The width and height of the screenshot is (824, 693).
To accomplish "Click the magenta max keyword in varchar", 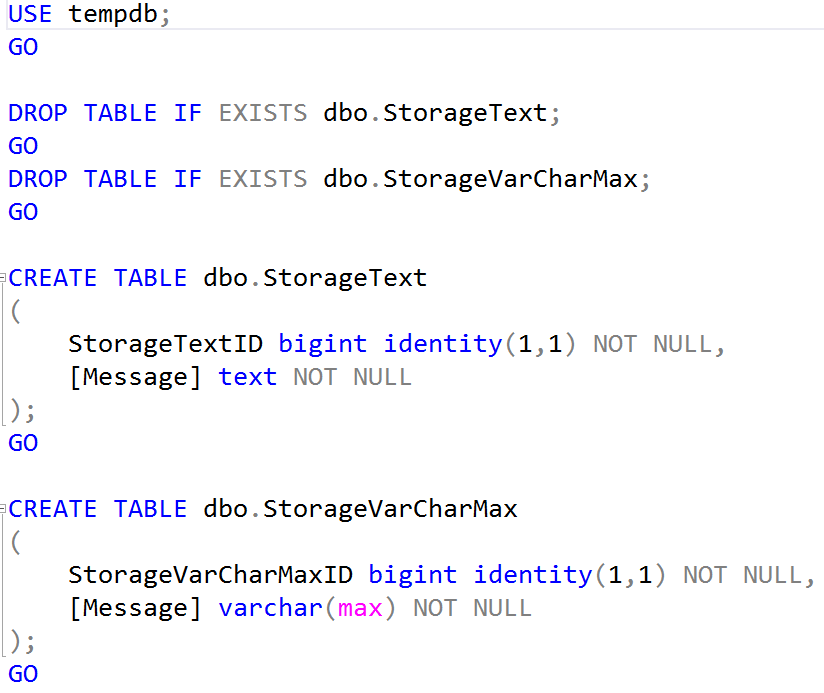I will click(360, 608).
